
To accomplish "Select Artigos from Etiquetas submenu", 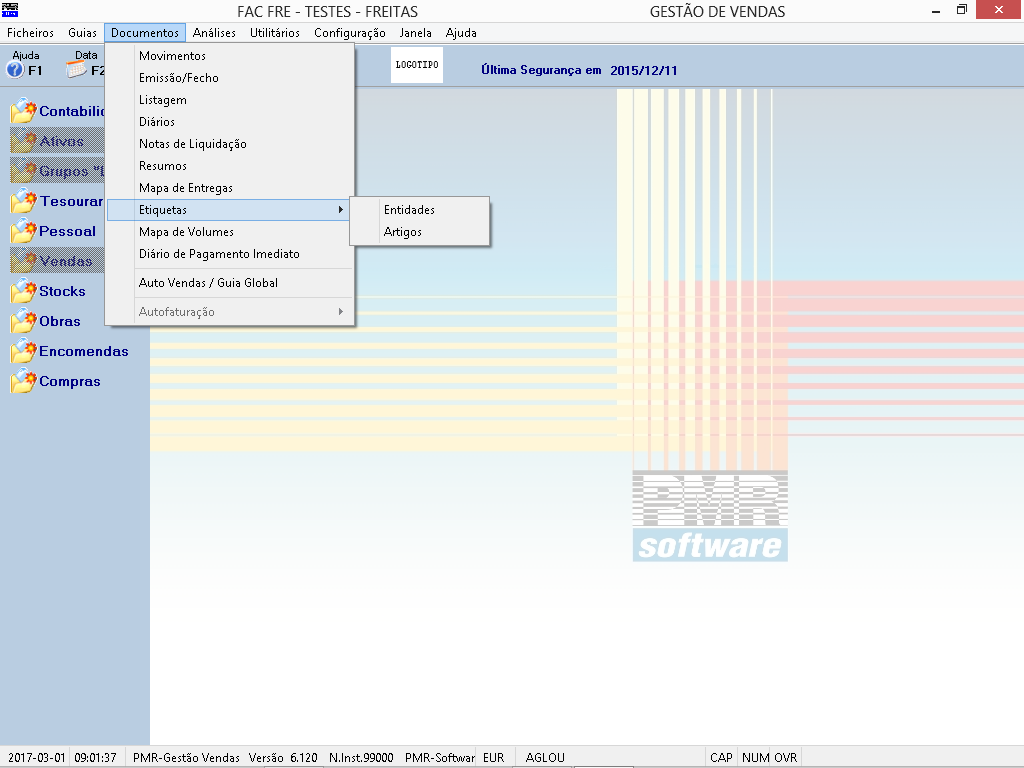I will pos(403,232).
